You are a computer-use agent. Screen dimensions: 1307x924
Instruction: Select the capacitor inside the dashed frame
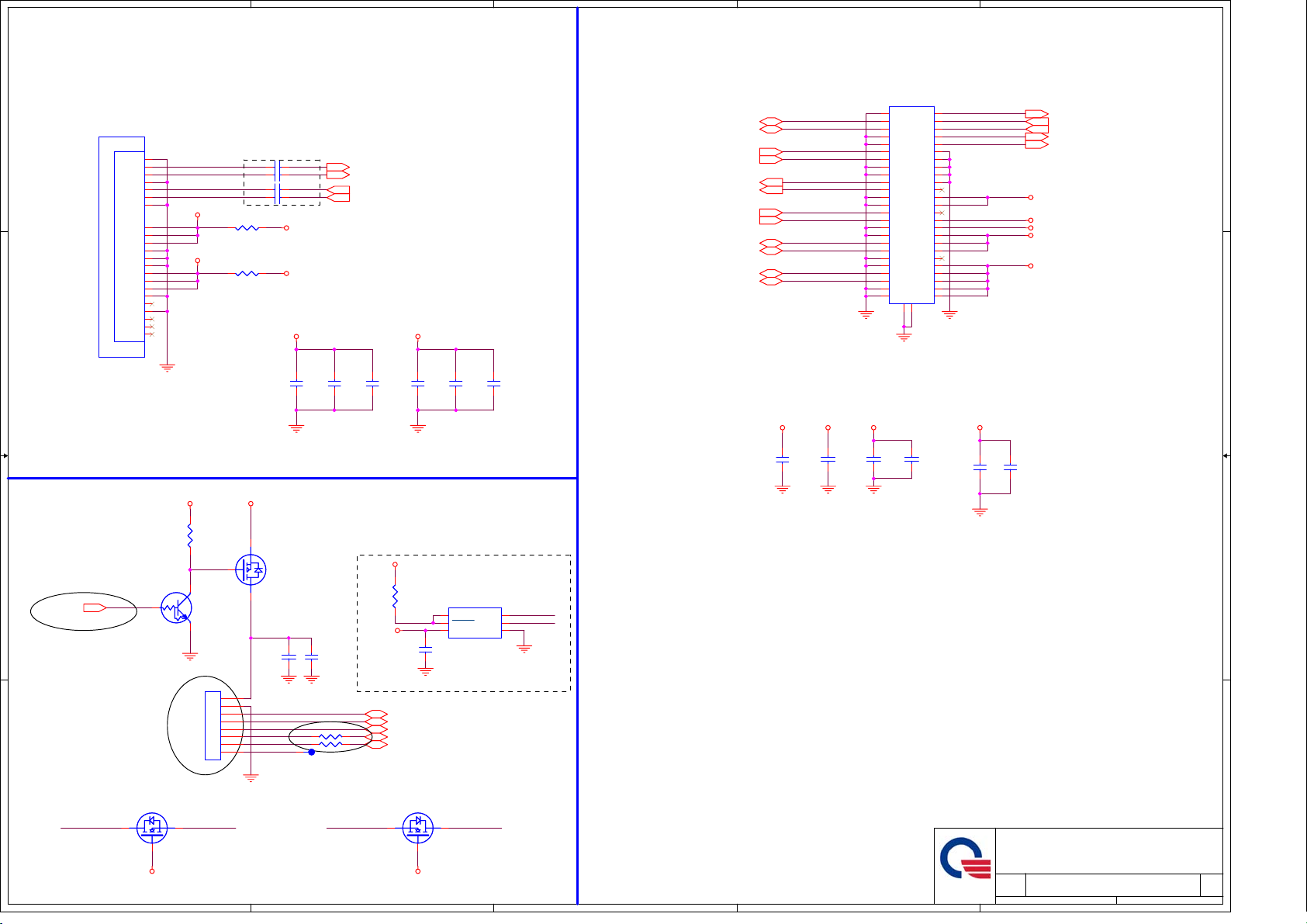(x=425, y=649)
